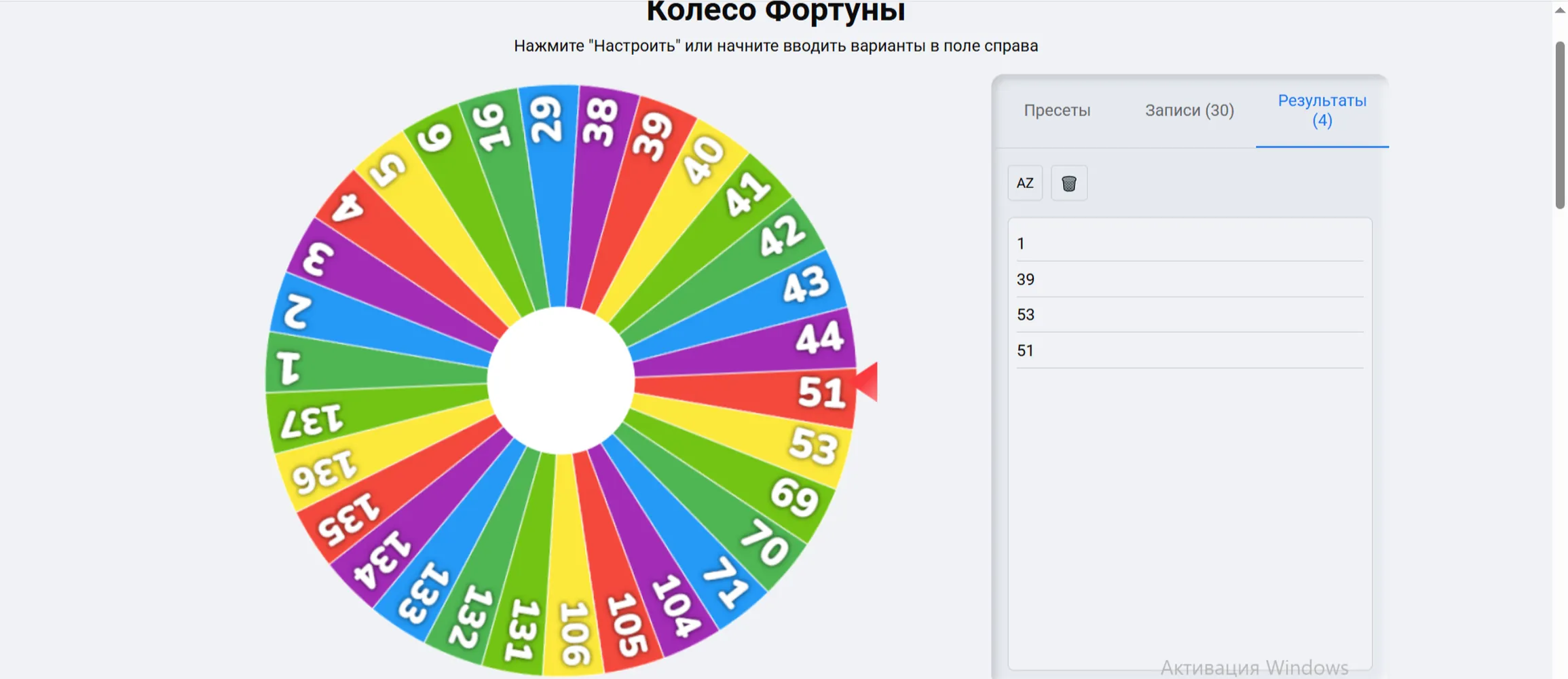The image size is (1568, 679).
Task: Click result entry 1 in the list
Action: point(1190,244)
